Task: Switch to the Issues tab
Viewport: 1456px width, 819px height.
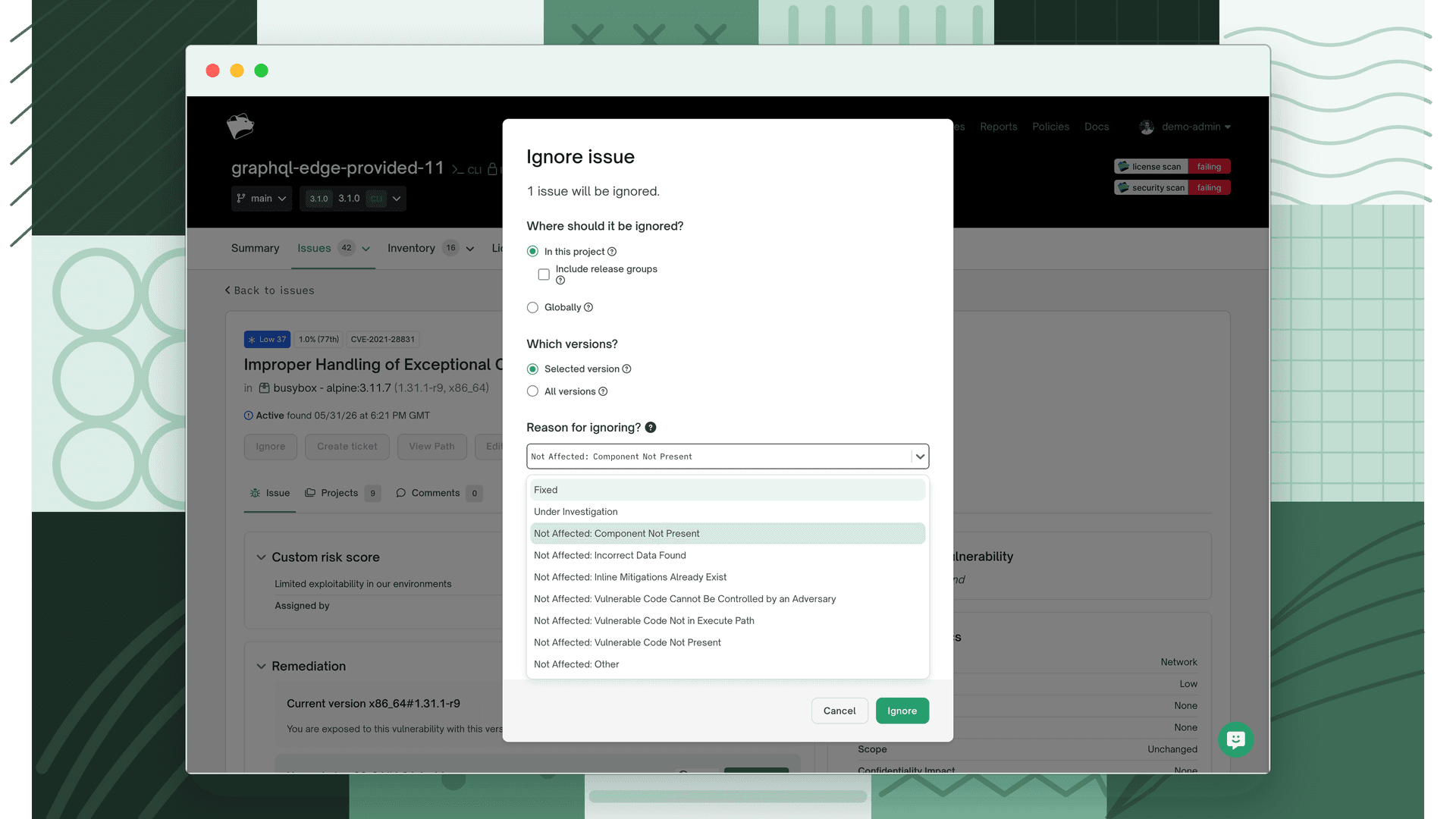Action: (x=314, y=249)
